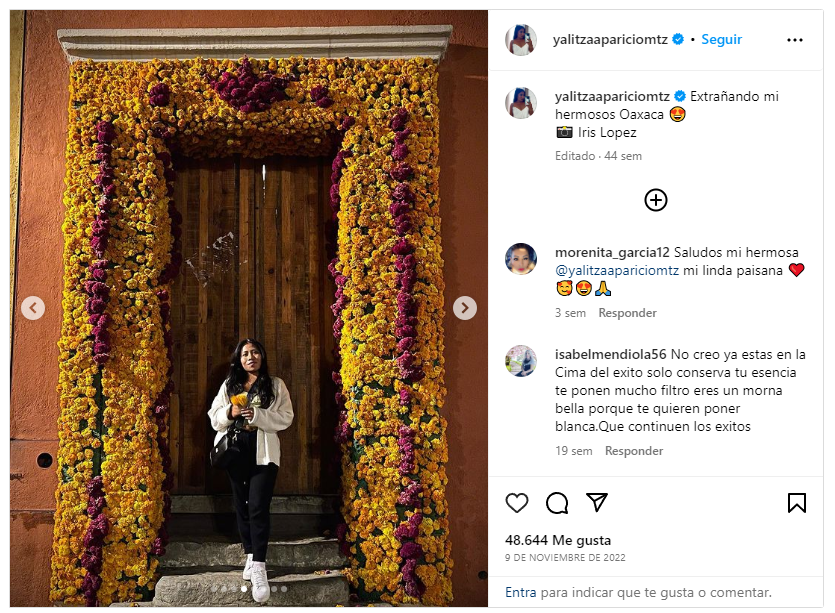Go to next photo in carousel
This screenshot has width=835, height=613.
(464, 308)
